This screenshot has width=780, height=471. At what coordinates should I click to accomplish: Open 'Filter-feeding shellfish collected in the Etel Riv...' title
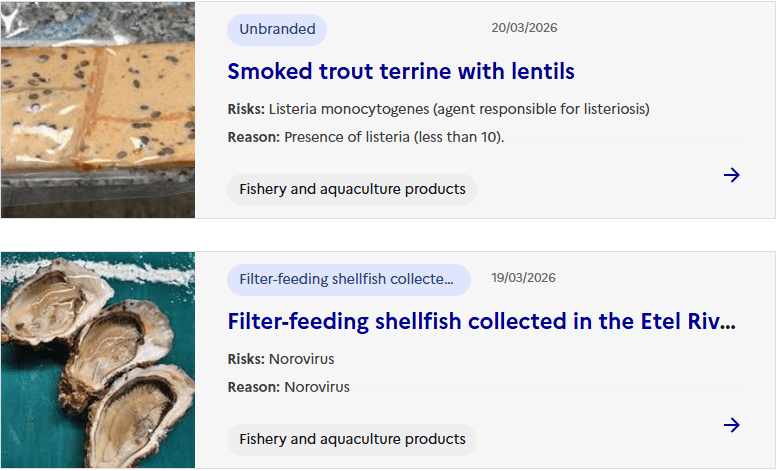pos(482,322)
